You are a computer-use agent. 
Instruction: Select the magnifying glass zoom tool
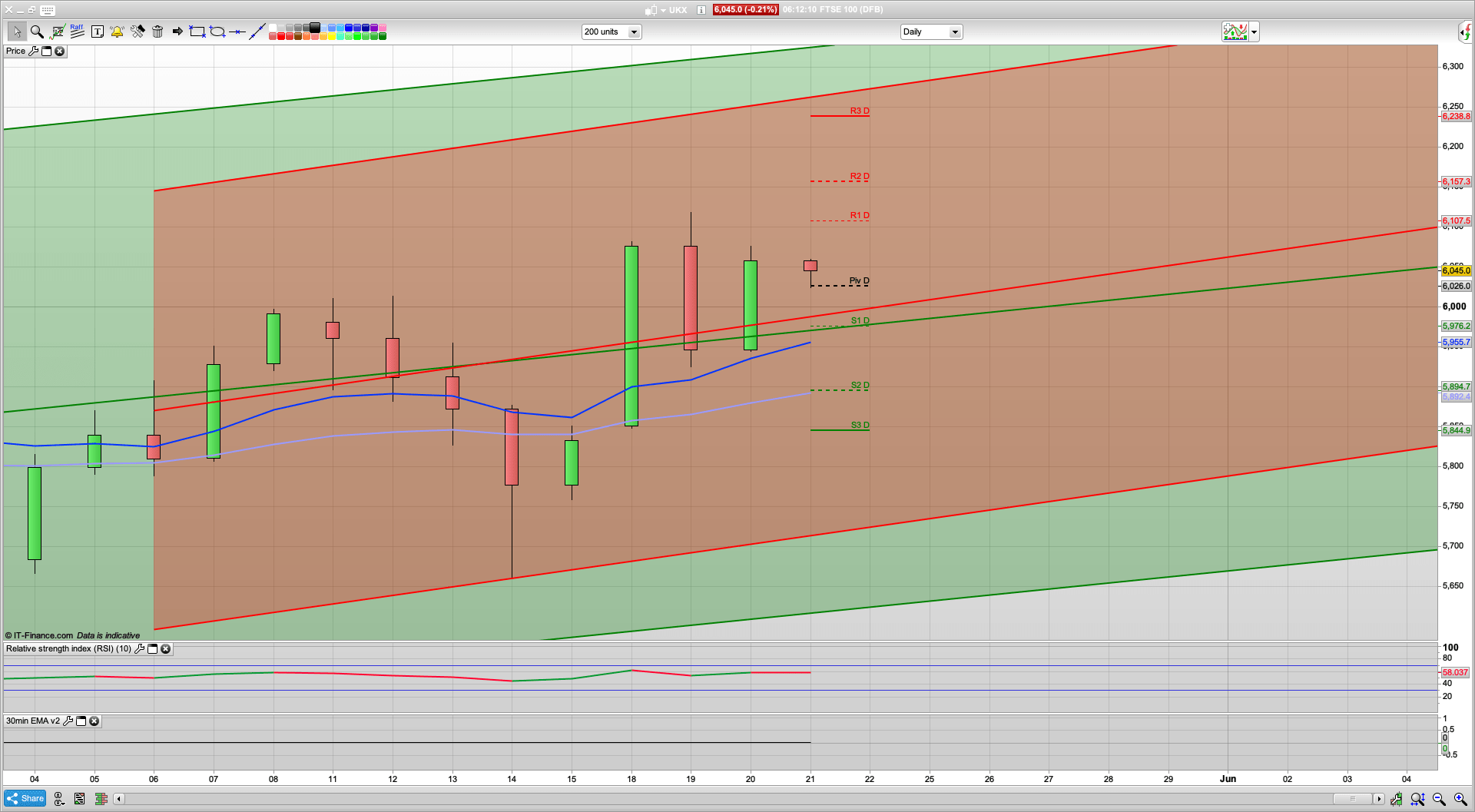pos(36,31)
